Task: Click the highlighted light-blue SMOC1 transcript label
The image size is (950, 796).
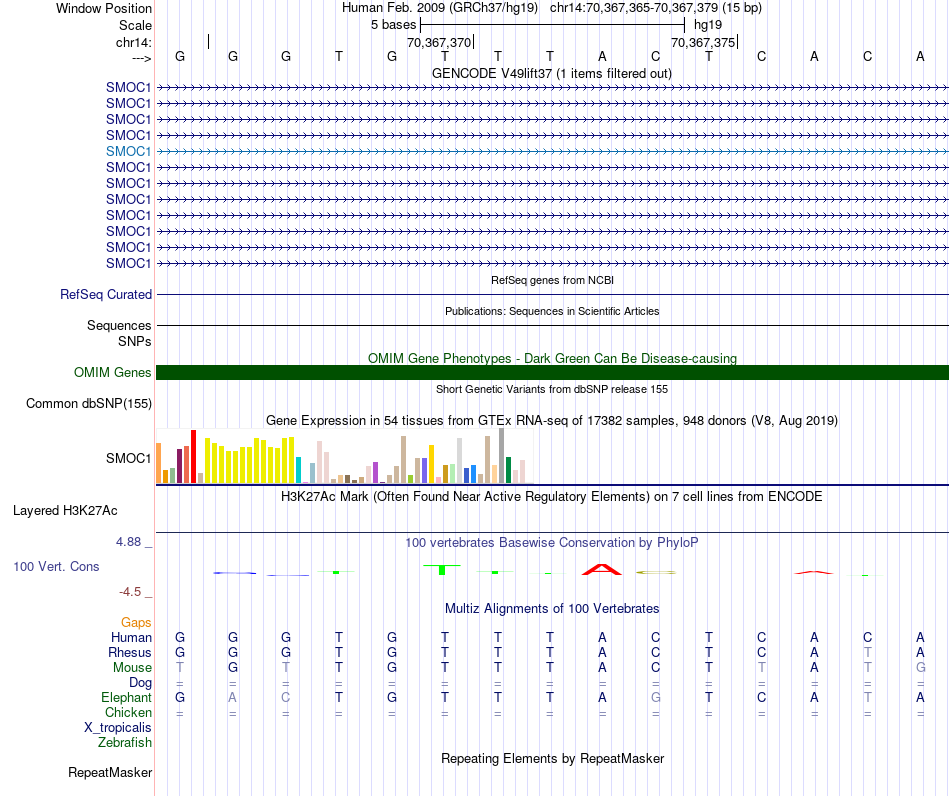Action: pos(128,151)
